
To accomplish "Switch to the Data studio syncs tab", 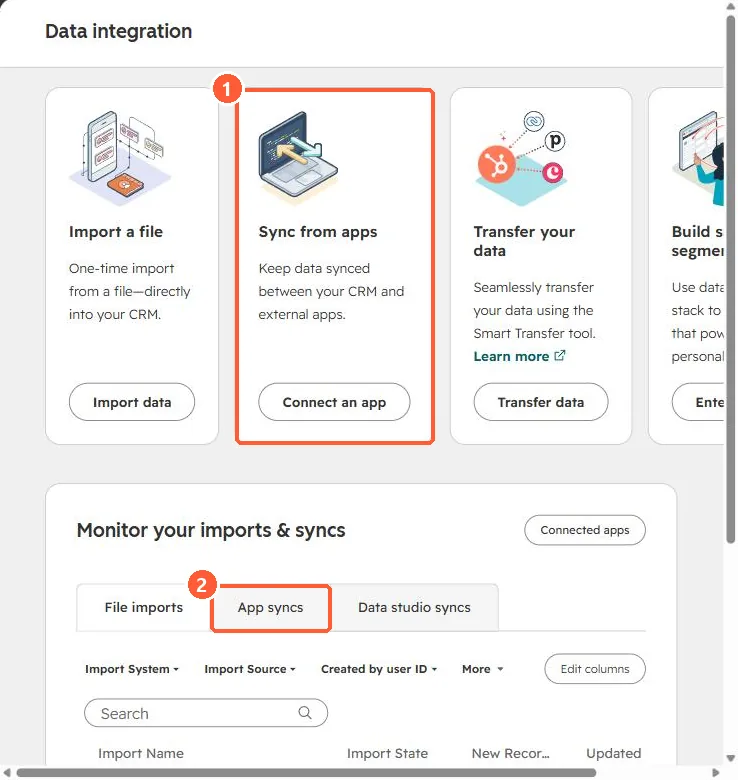I will 414,607.
